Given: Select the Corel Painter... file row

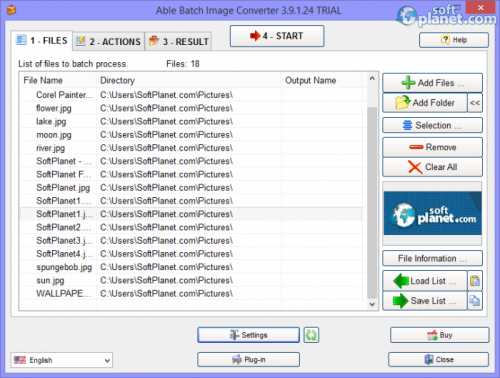Looking at the screenshot, I should 191,95.
